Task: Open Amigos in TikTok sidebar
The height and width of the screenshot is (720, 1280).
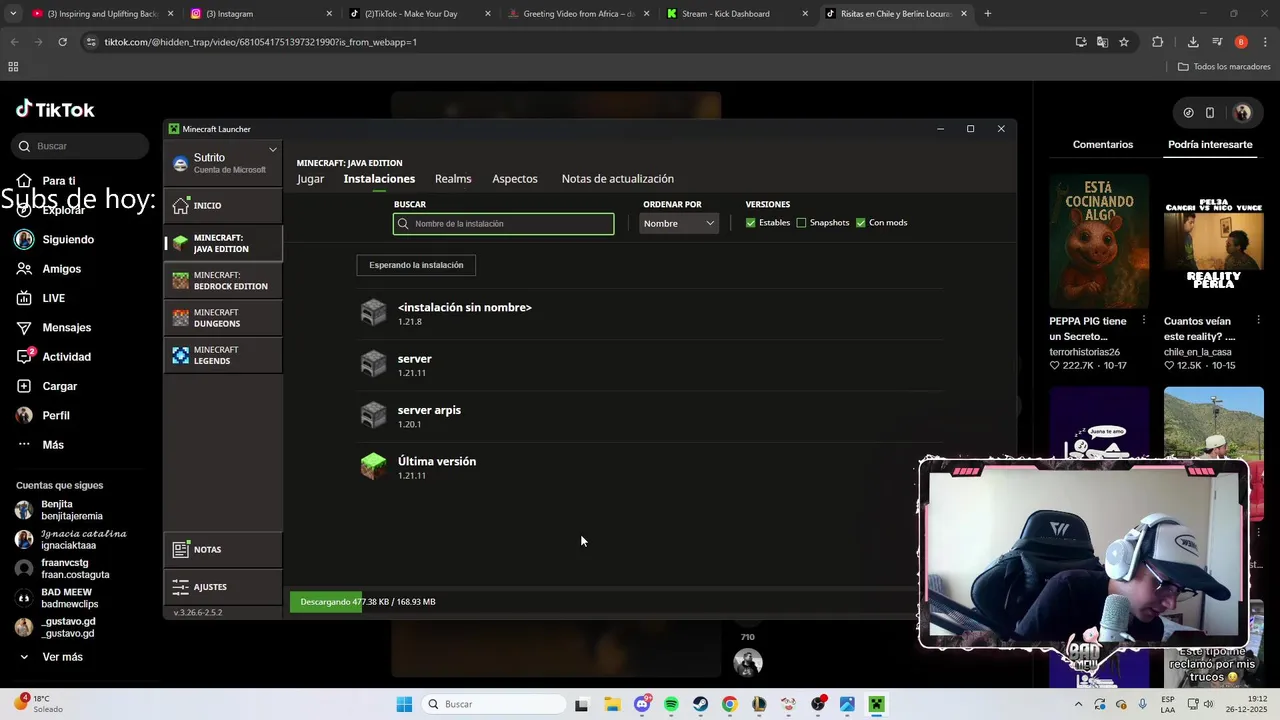Action: click(49, 269)
